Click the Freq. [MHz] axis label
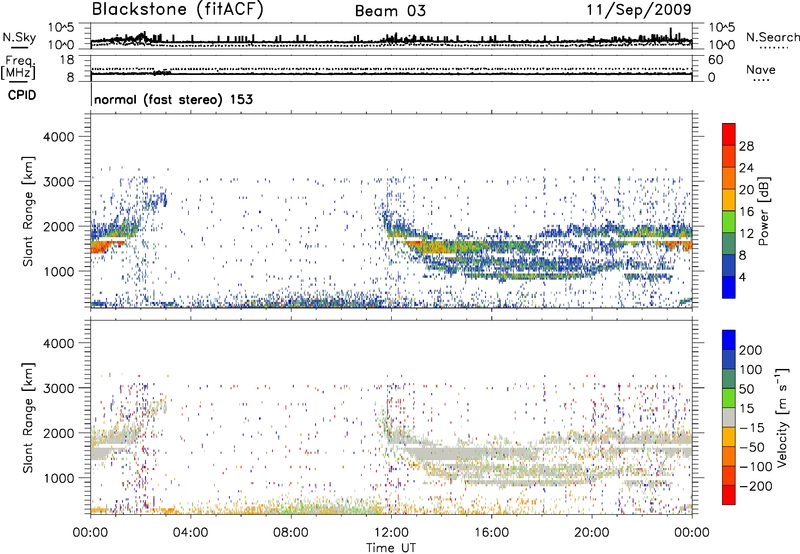800x554 pixels. (x=18, y=68)
